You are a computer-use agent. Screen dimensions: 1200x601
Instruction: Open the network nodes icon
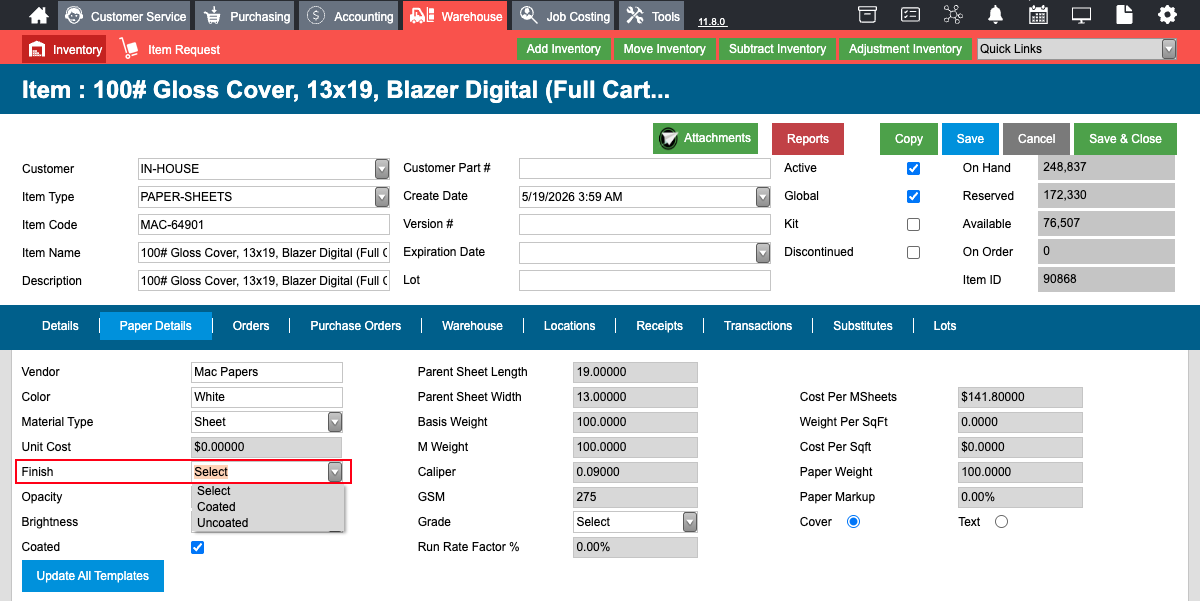tap(952, 15)
